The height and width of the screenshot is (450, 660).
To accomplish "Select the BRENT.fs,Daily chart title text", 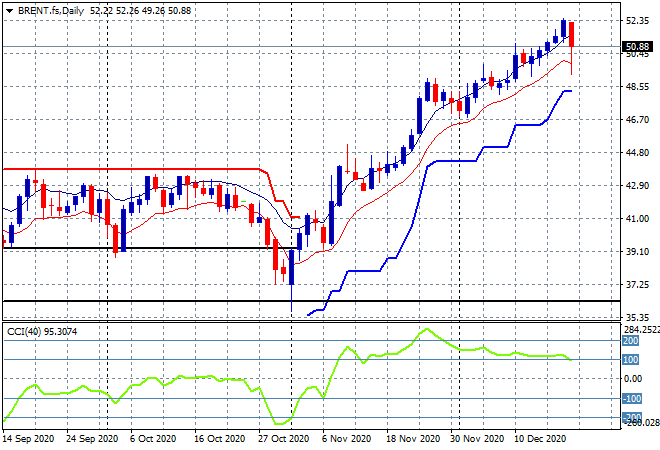I will pos(51,11).
